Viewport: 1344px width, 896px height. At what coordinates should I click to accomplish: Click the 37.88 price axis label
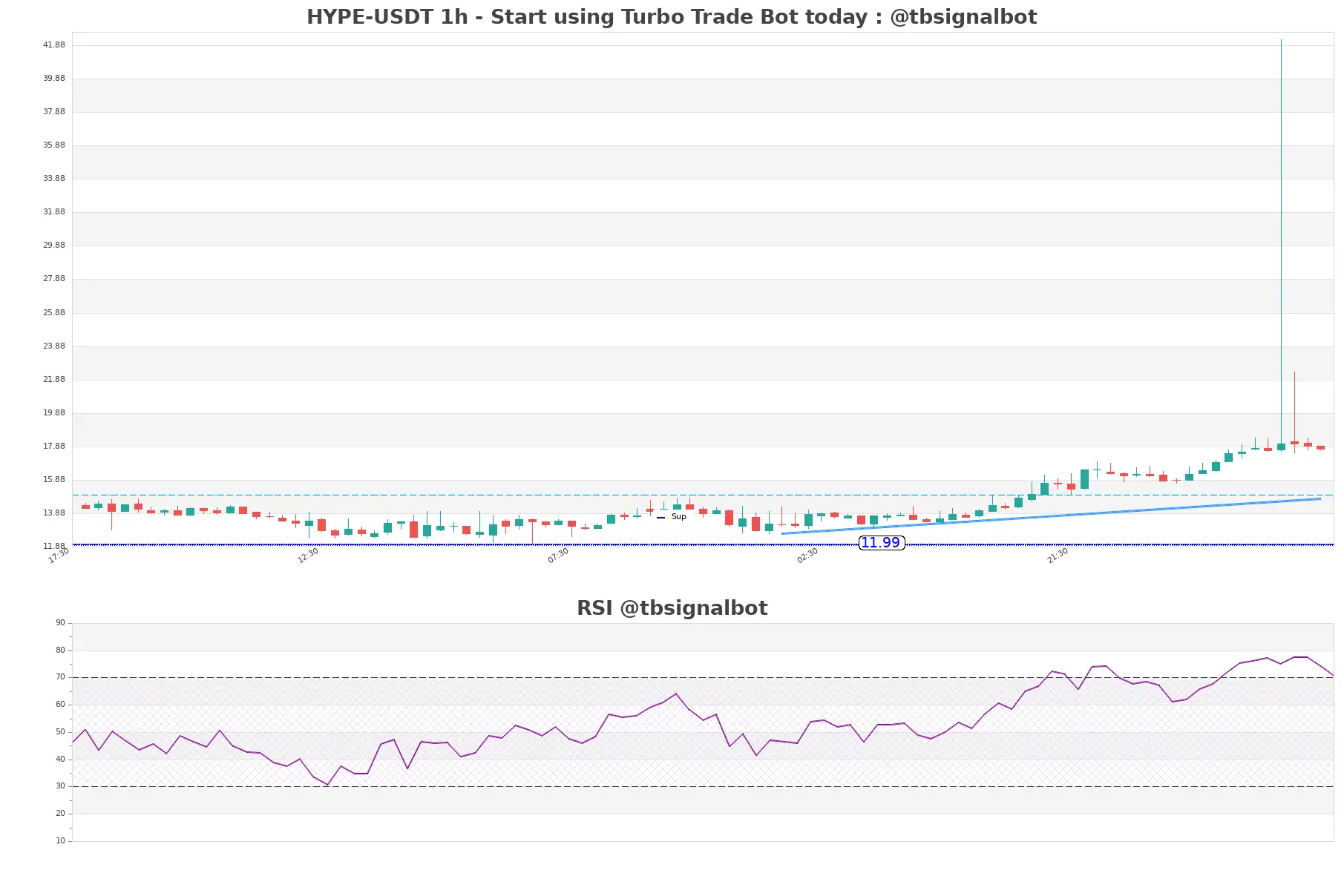click(x=53, y=112)
